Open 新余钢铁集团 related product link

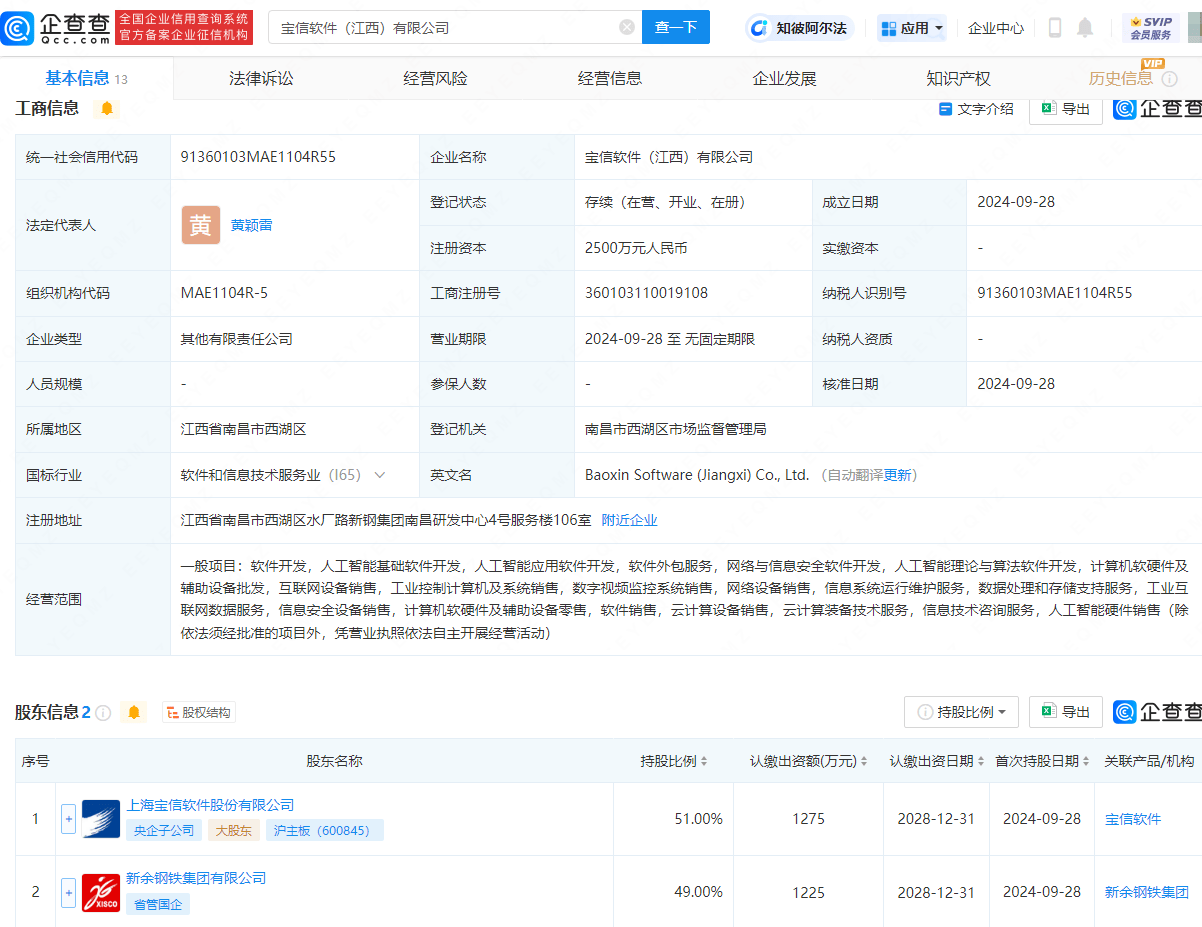click(x=1147, y=892)
